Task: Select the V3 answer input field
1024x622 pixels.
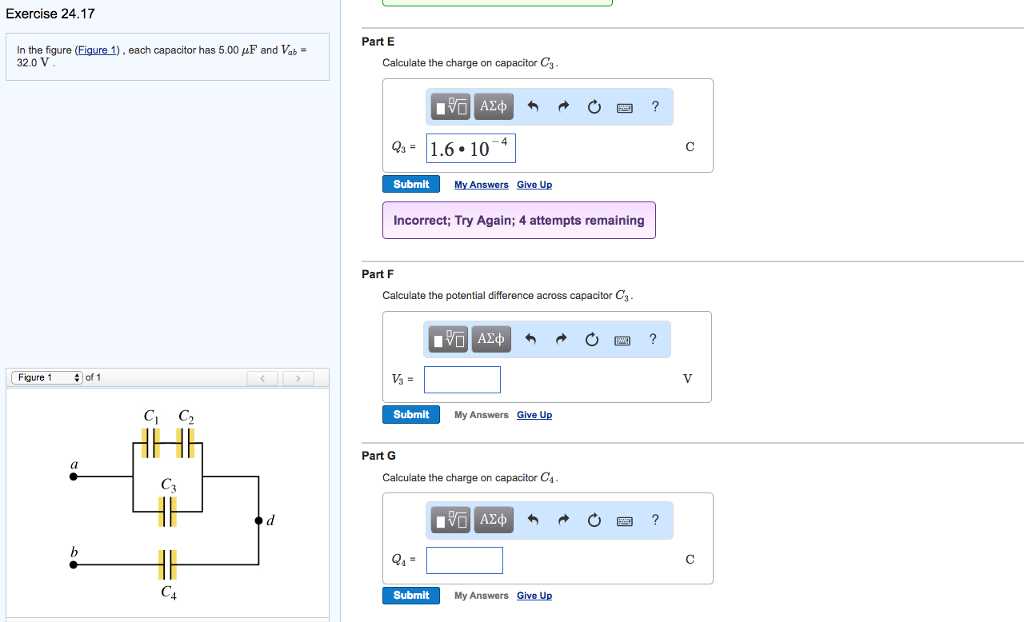Action: (x=464, y=379)
